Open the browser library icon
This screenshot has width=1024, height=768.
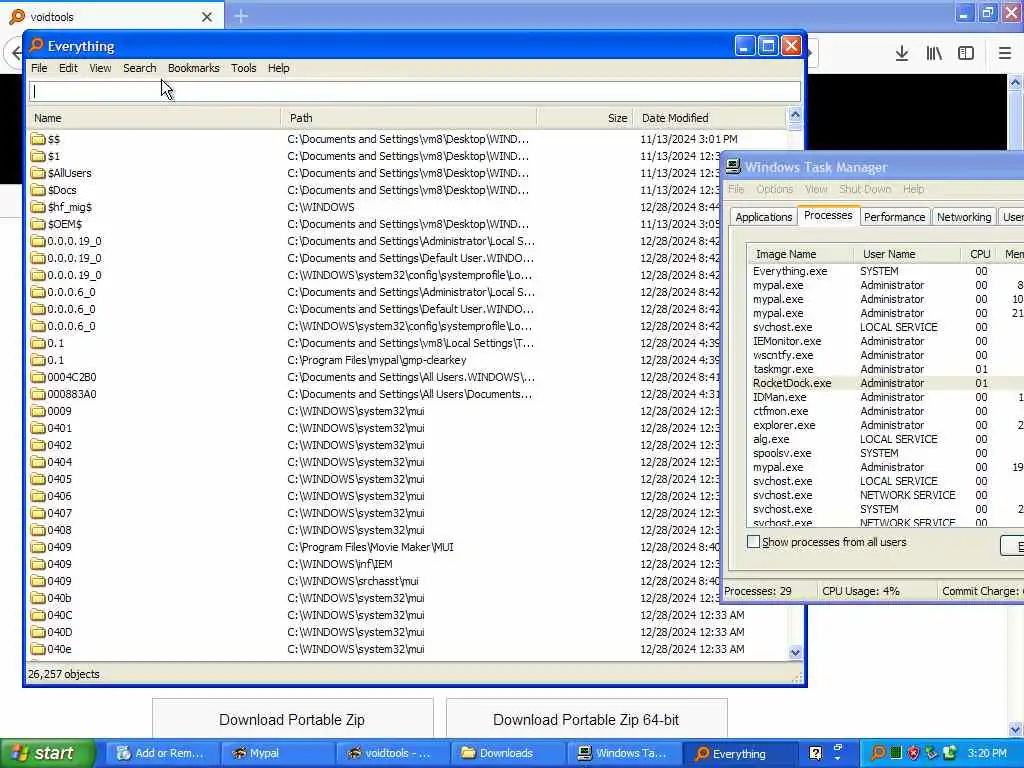[934, 53]
